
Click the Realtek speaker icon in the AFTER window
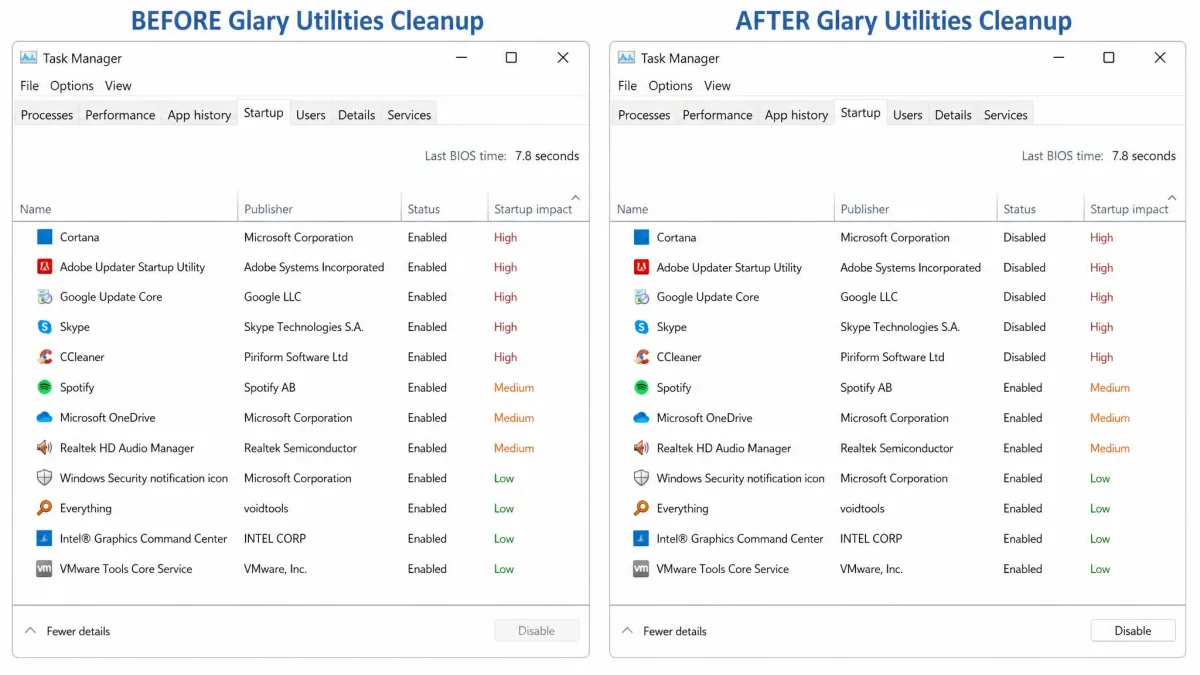point(641,448)
